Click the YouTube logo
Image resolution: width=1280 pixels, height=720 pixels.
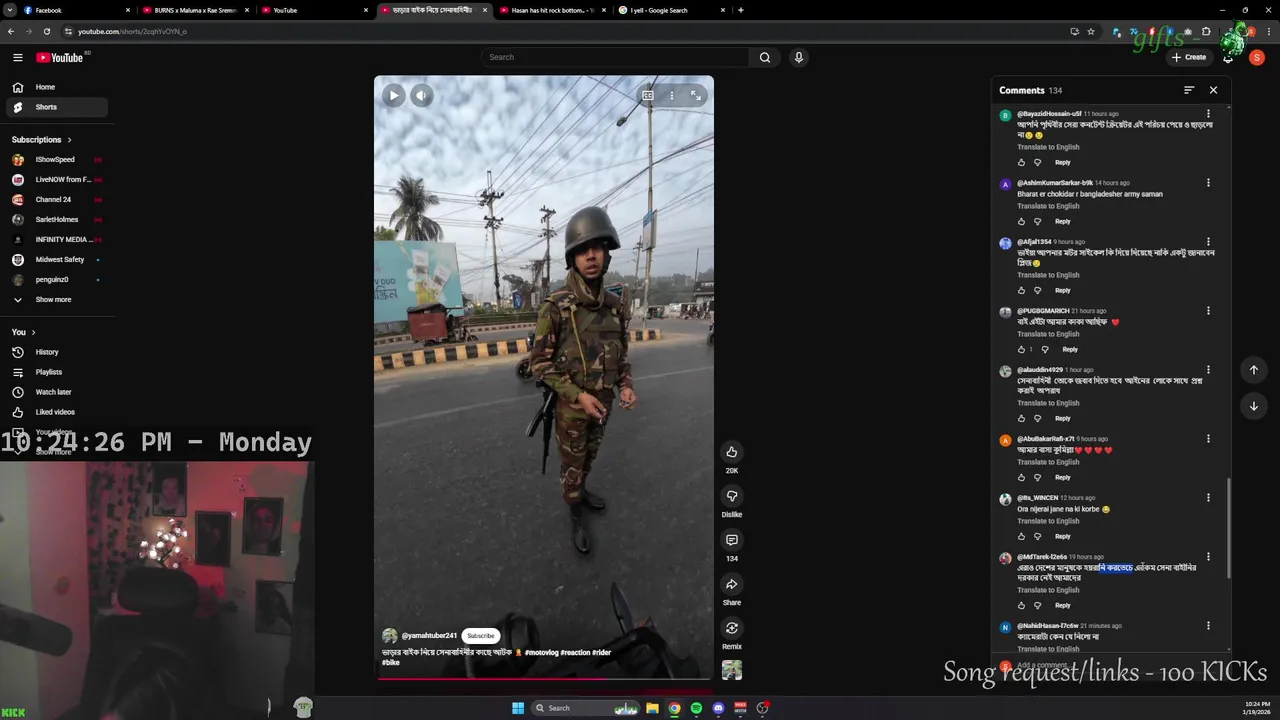(60, 57)
